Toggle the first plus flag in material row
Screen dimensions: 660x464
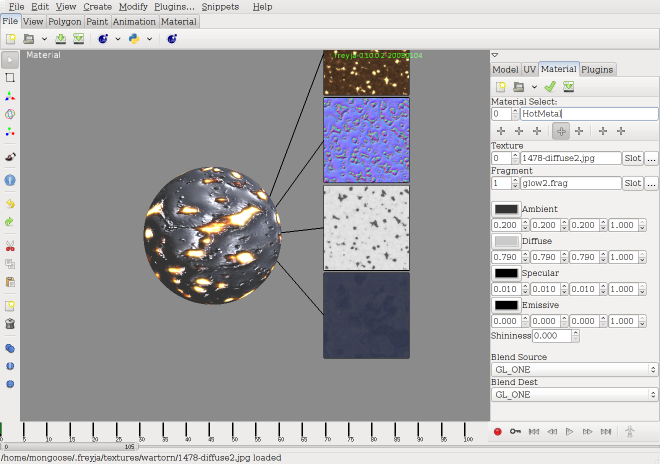(x=501, y=131)
